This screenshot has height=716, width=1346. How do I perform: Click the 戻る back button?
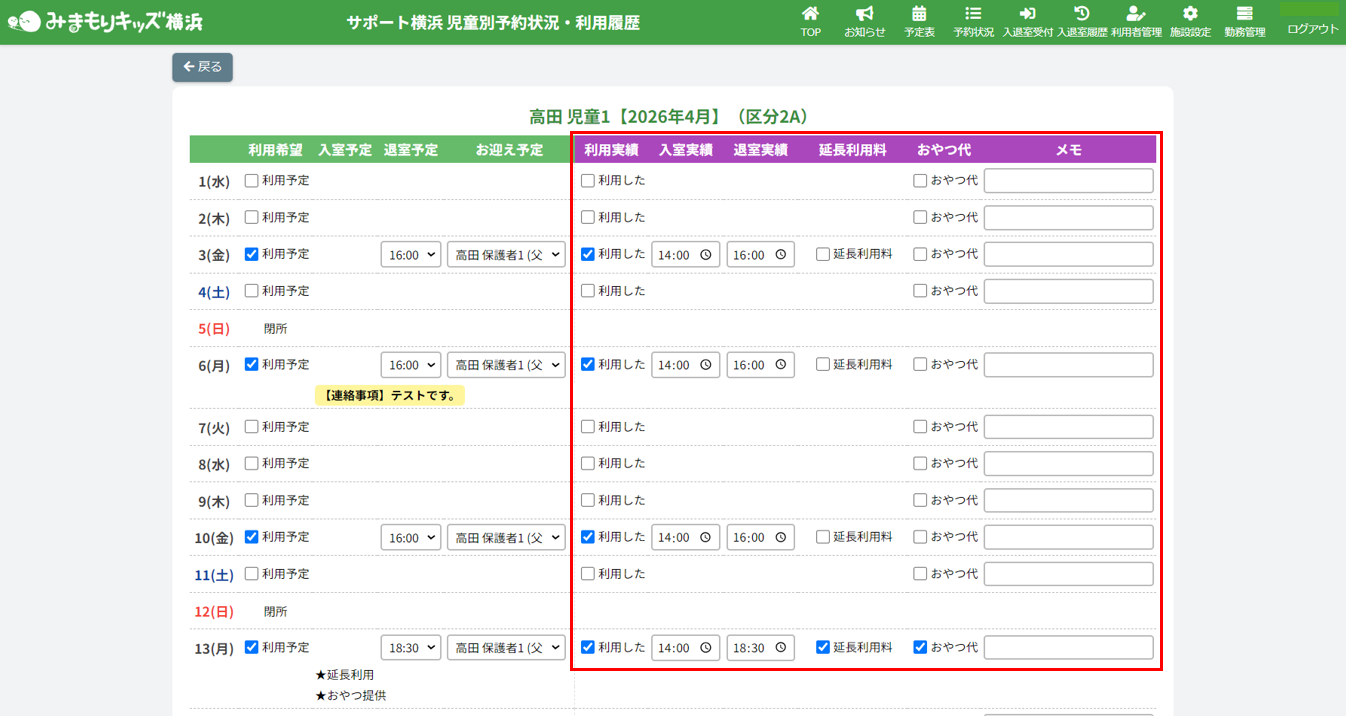point(202,67)
